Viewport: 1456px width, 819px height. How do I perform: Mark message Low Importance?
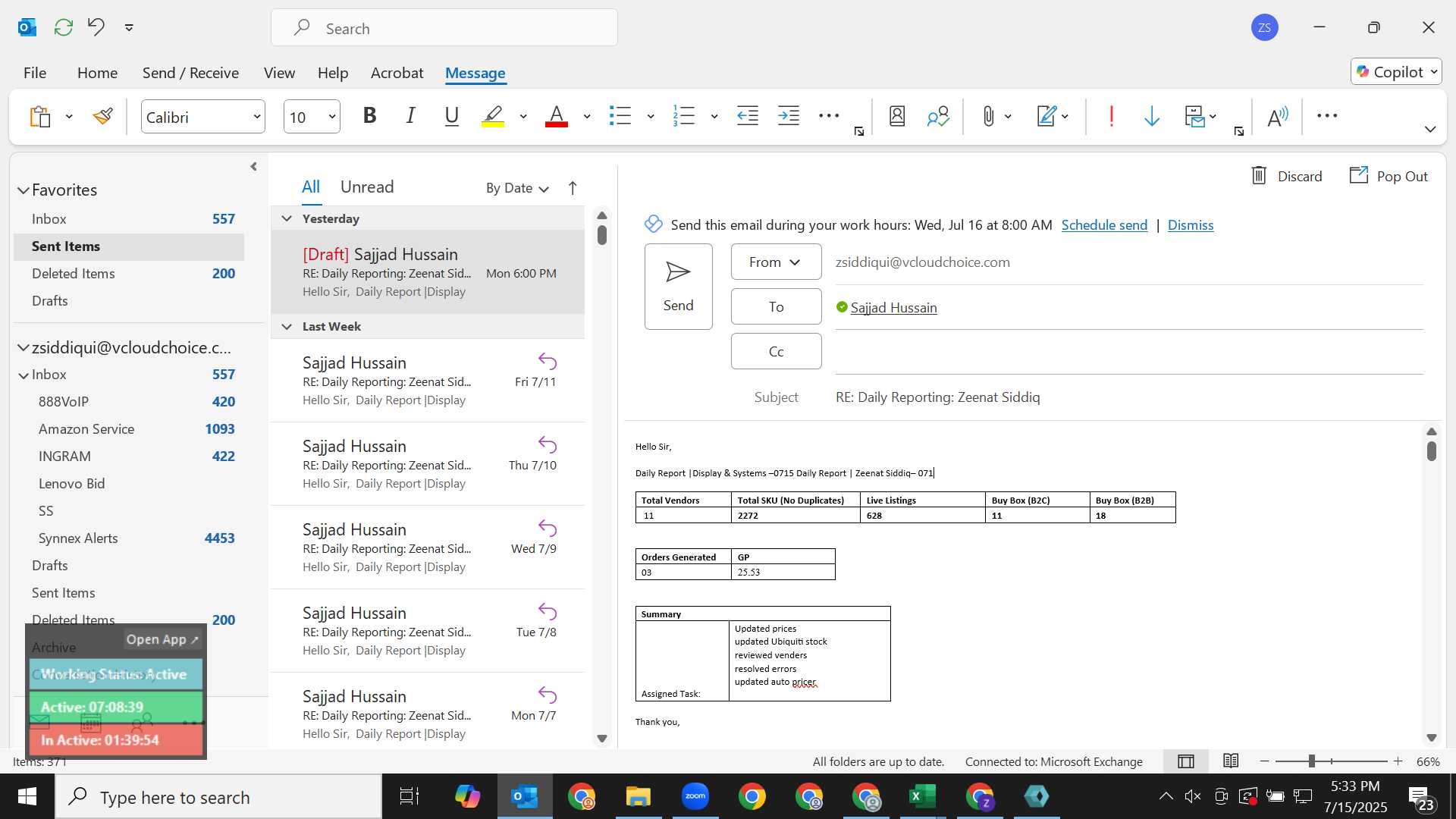click(x=1152, y=116)
